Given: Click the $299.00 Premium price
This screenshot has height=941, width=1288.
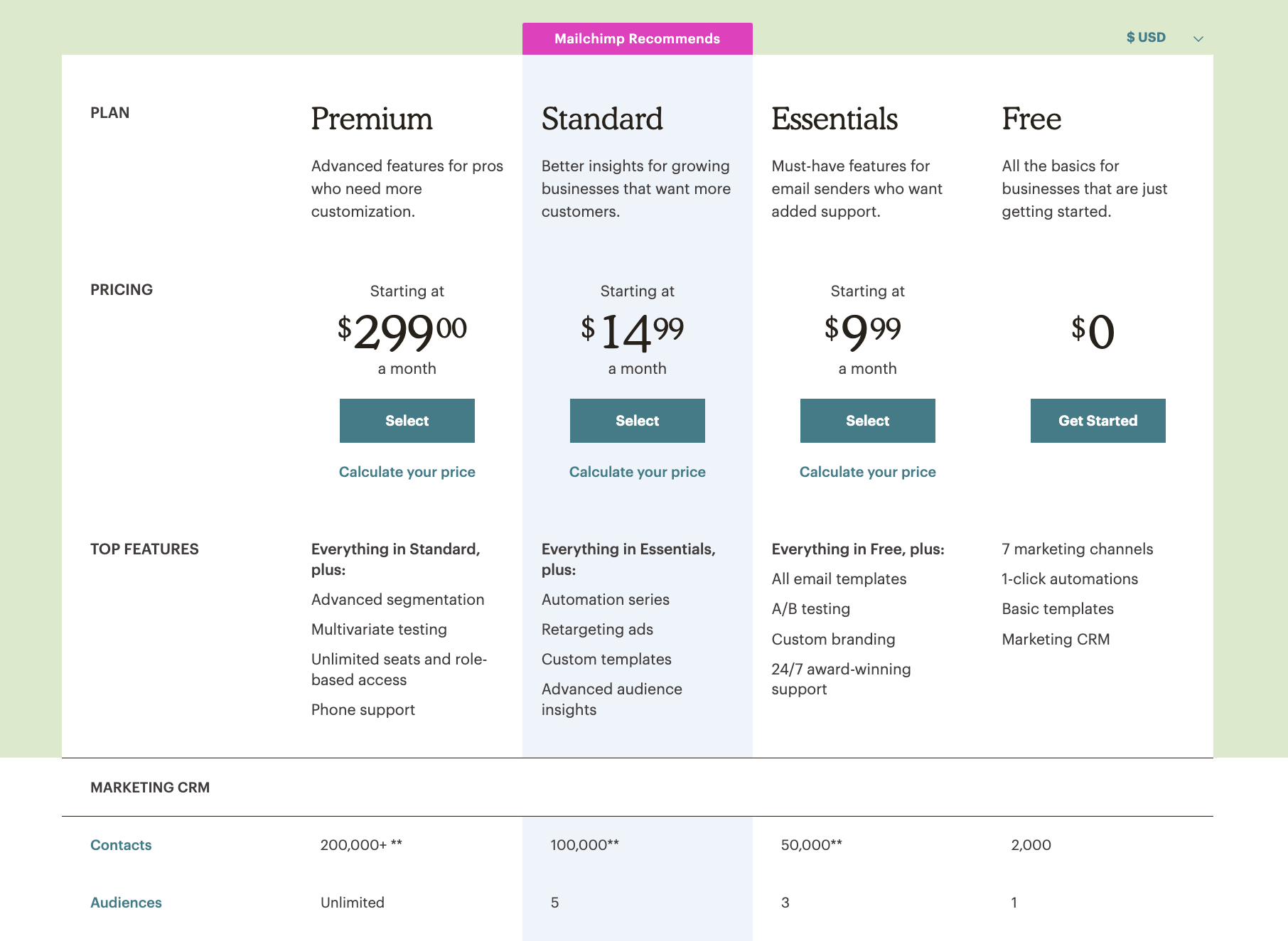Looking at the screenshot, I should [403, 331].
